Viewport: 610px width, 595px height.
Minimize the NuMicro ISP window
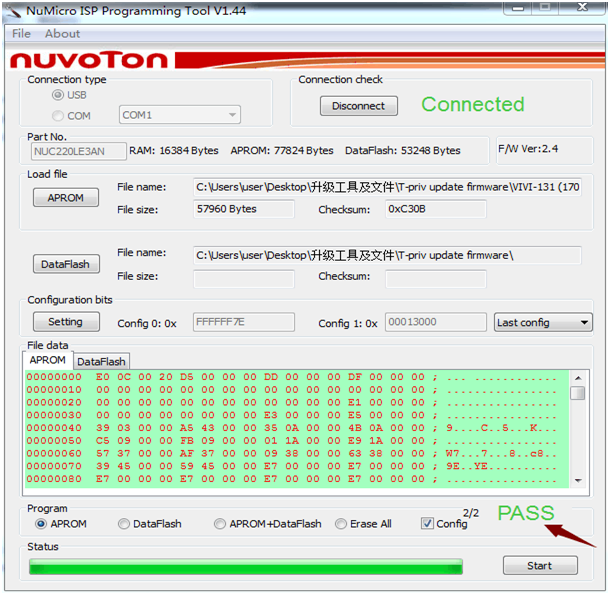point(518,8)
